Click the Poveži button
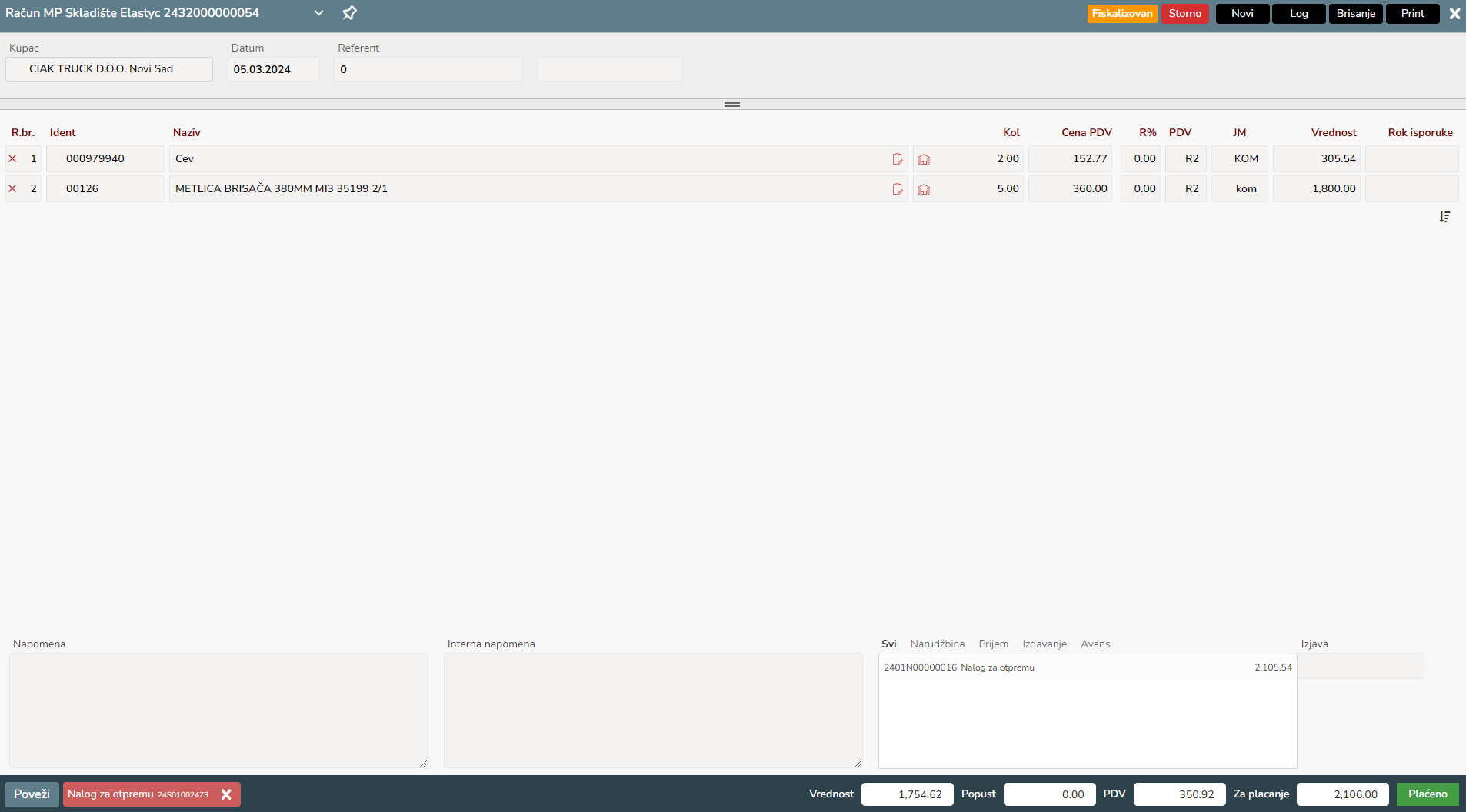The image size is (1466, 812). click(x=32, y=794)
